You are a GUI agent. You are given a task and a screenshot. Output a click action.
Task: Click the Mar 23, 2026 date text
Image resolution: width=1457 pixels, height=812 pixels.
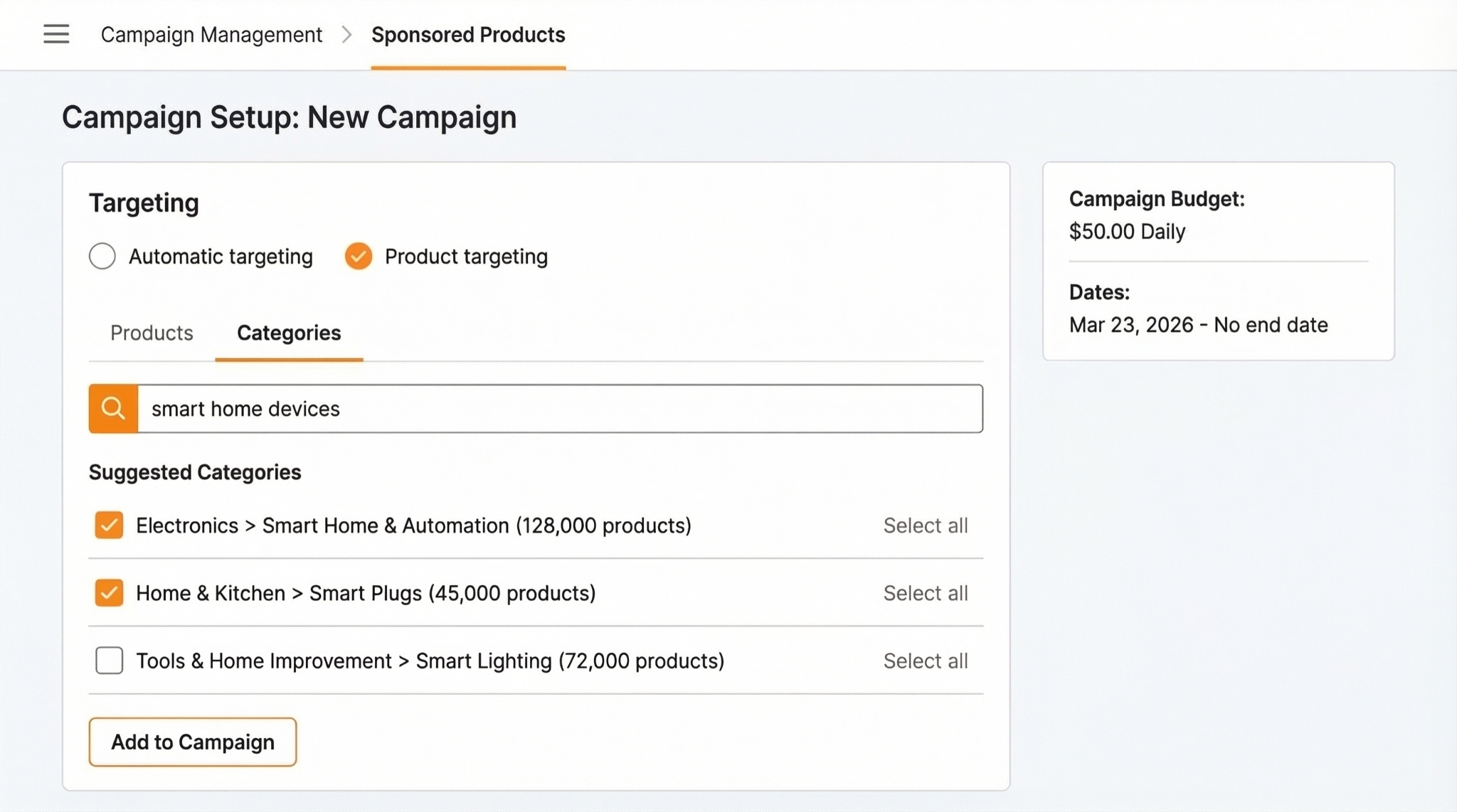click(x=1199, y=325)
